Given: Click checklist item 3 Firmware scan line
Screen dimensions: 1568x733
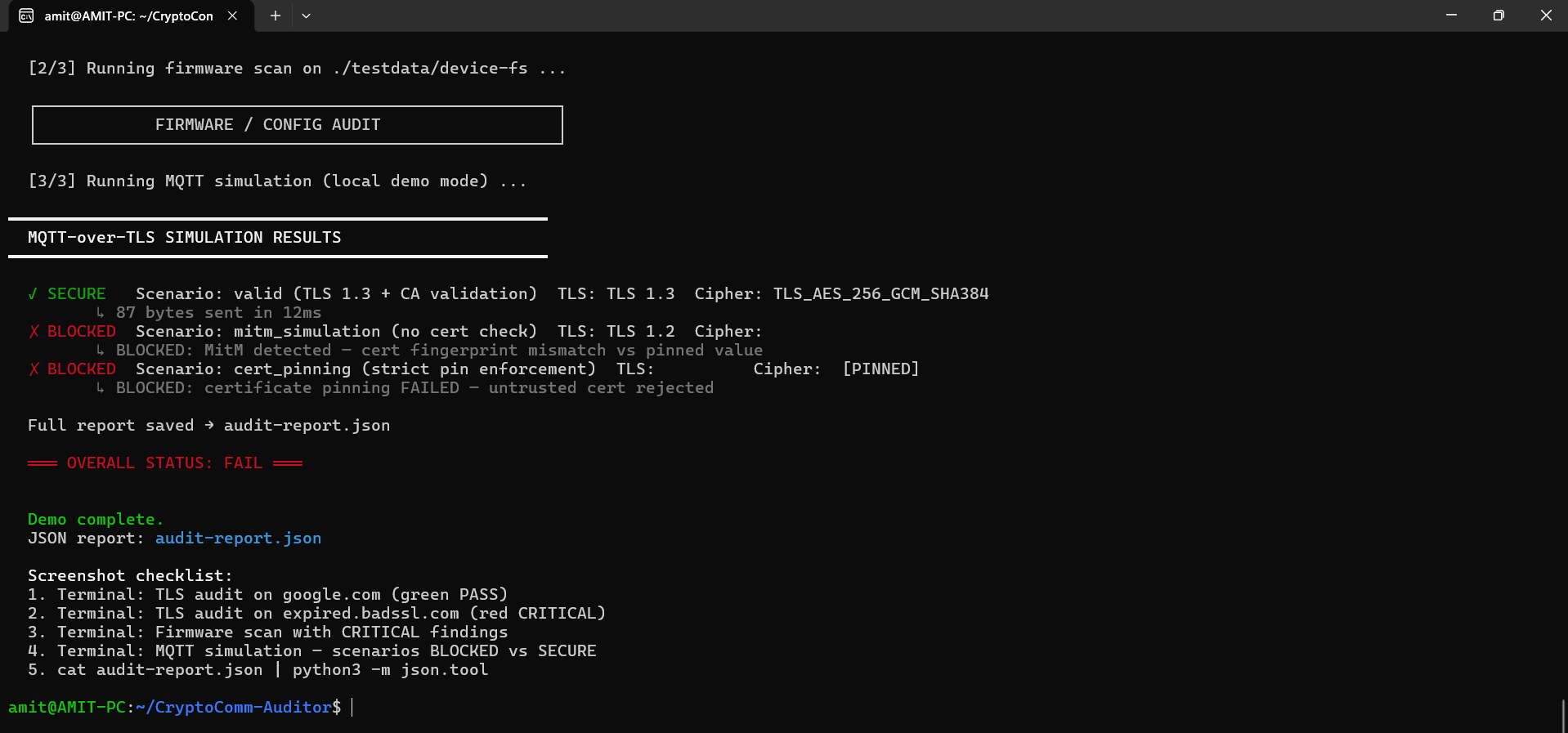Looking at the screenshot, I should coord(268,632).
